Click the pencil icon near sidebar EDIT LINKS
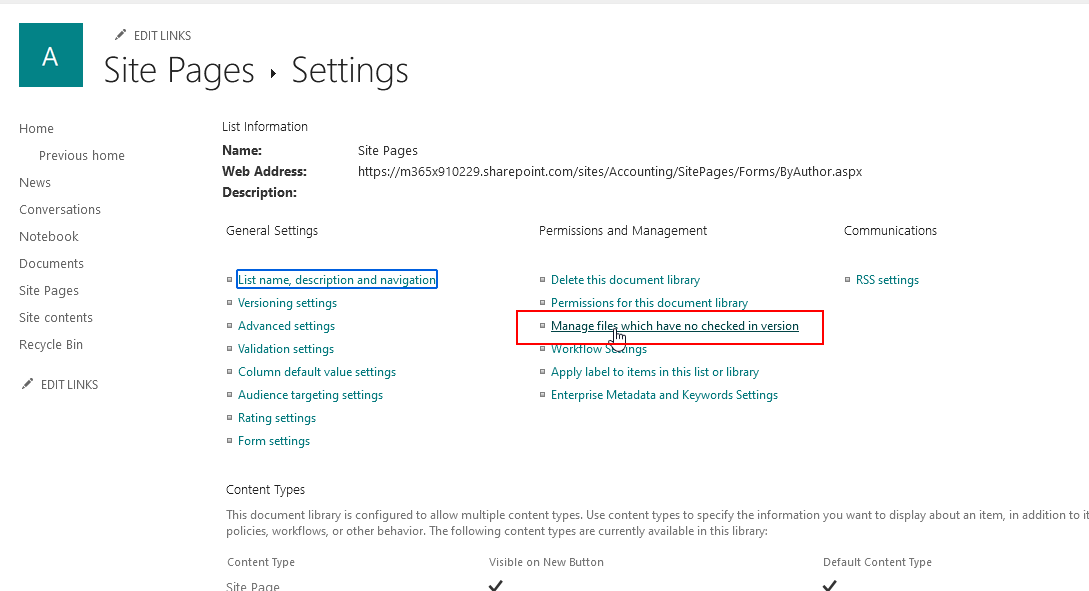The image size is (1089, 591). click(x=28, y=384)
